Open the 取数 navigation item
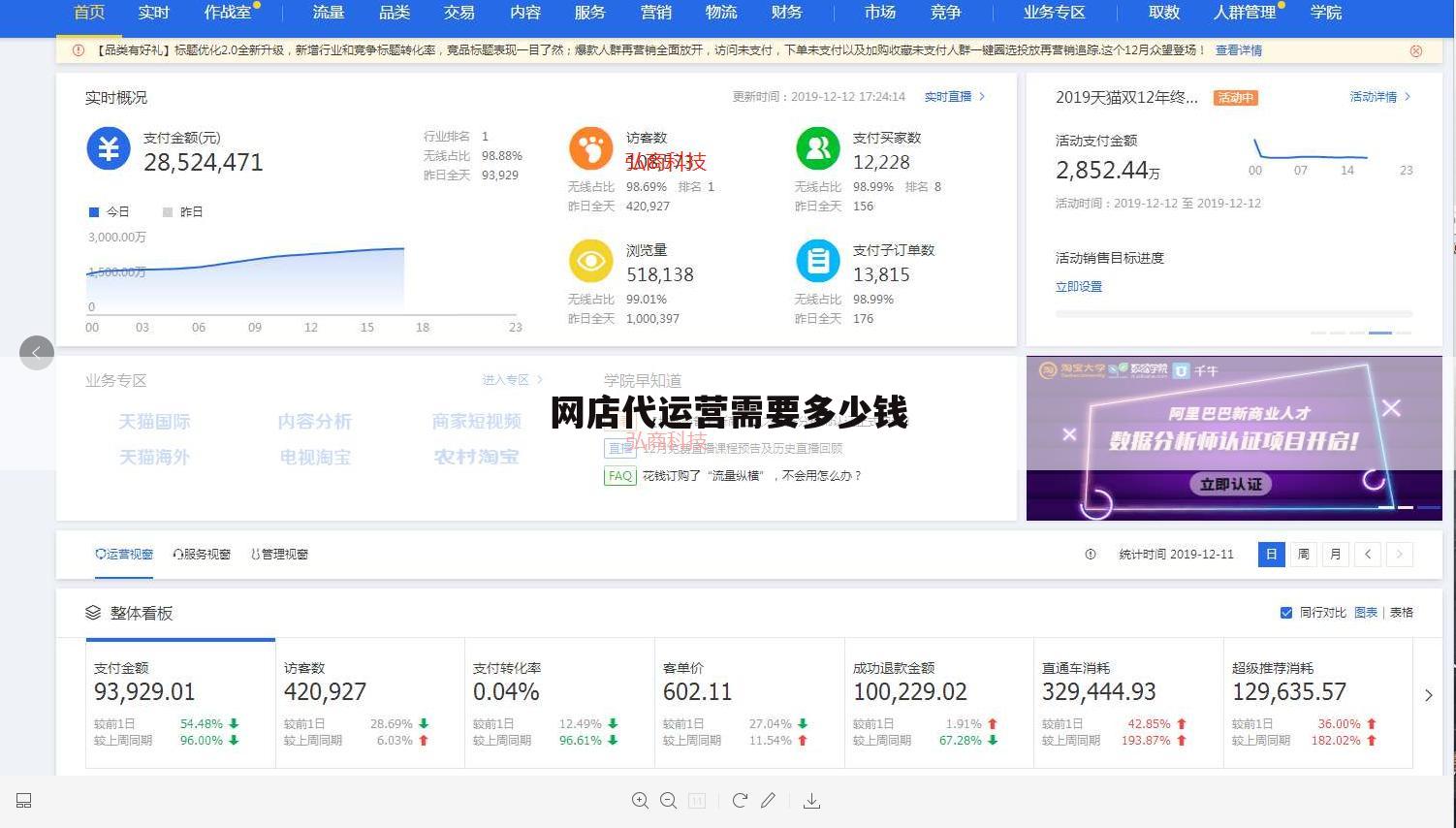1456x828 pixels. tap(1164, 13)
